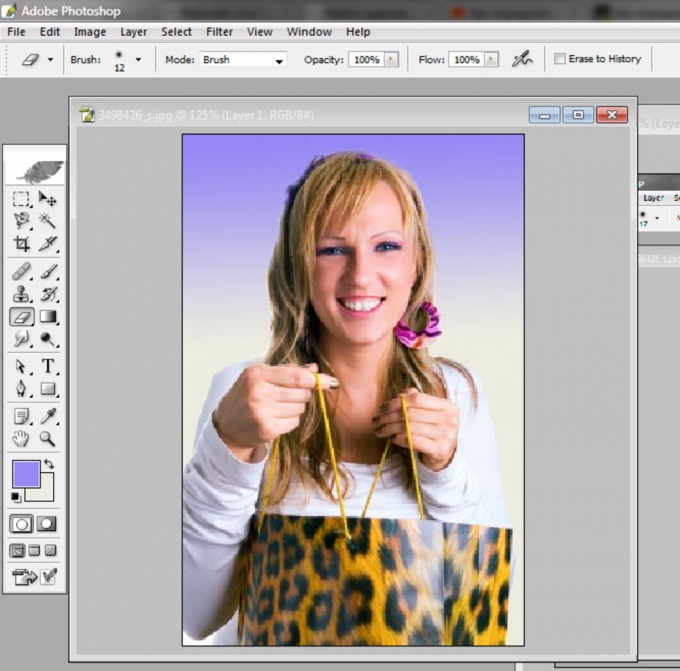Viewport: 680px width, 671px height.
Task: Maximize the 3498426_s.jpg document window
Action: coord(578,115)
